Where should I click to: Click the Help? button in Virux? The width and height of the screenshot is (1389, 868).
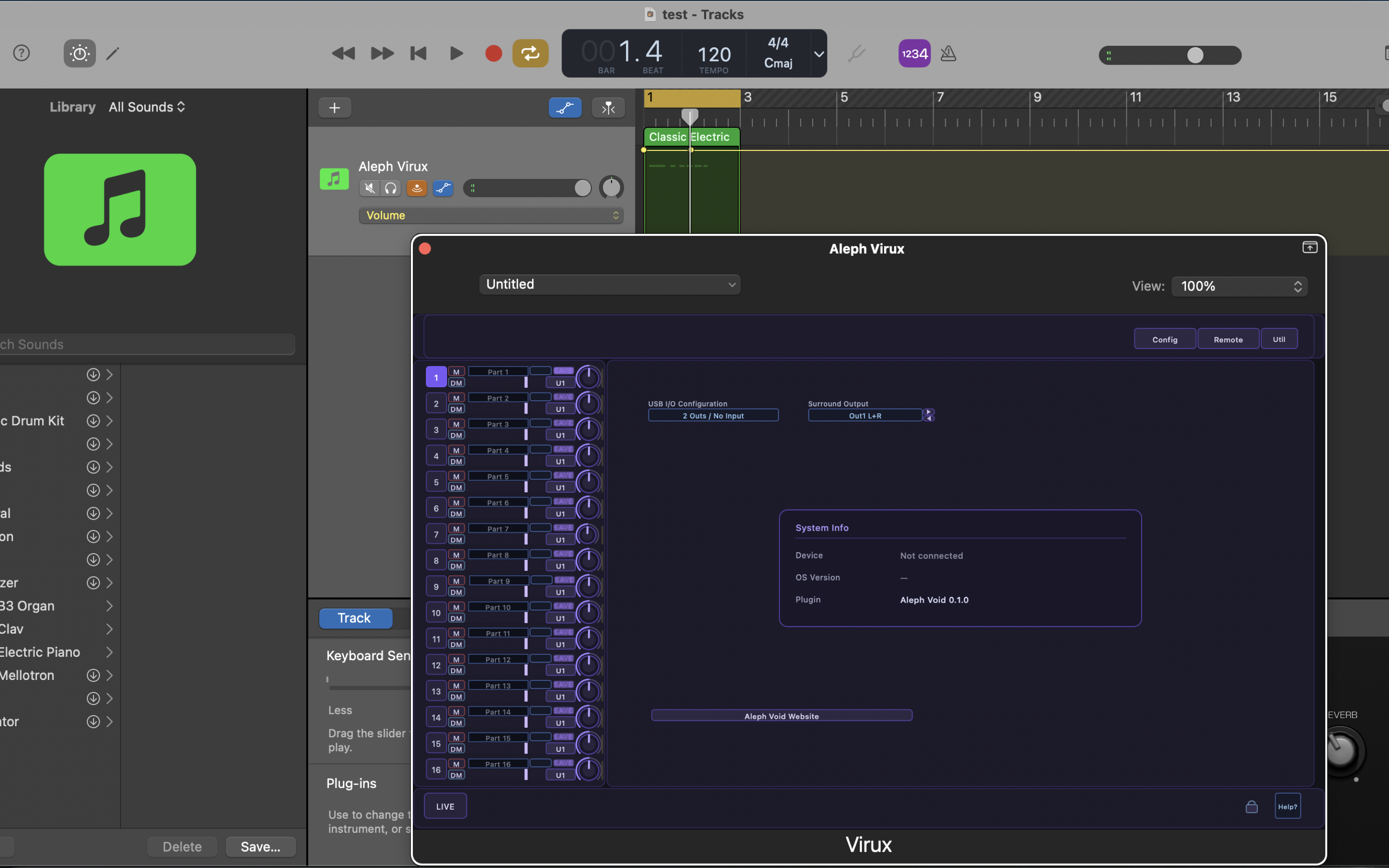click(1287, 806)
